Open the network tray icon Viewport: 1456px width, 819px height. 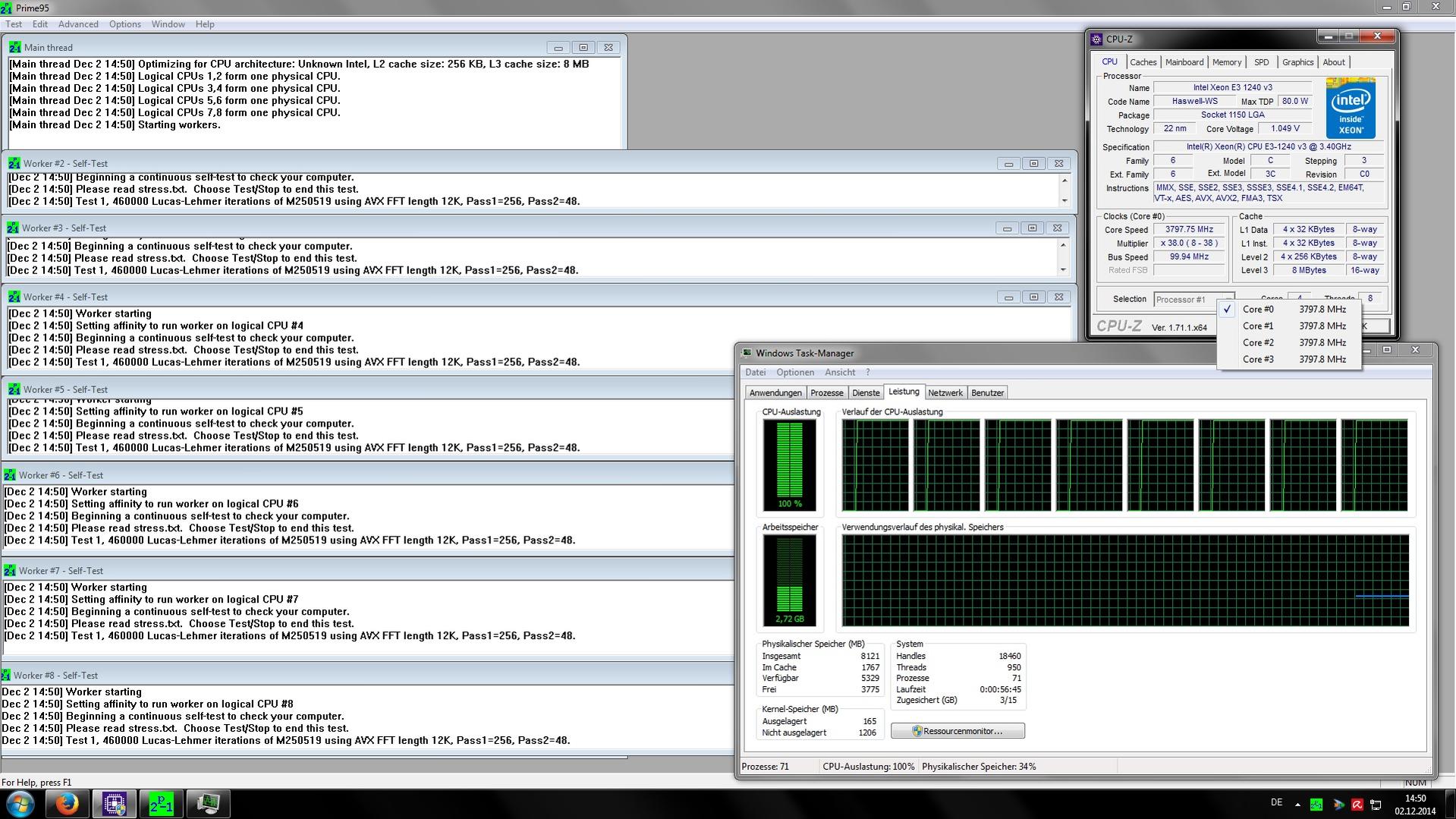pos(1376,805)
